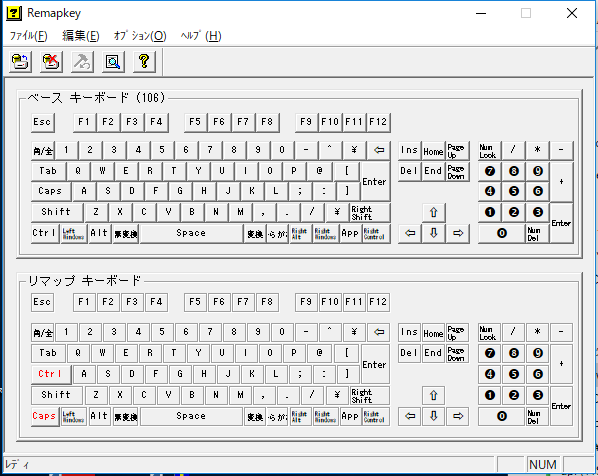This screenshot has height=476, width=598.
Task: Click the up arrow key in base keyboard
Action: click(434, 212)
